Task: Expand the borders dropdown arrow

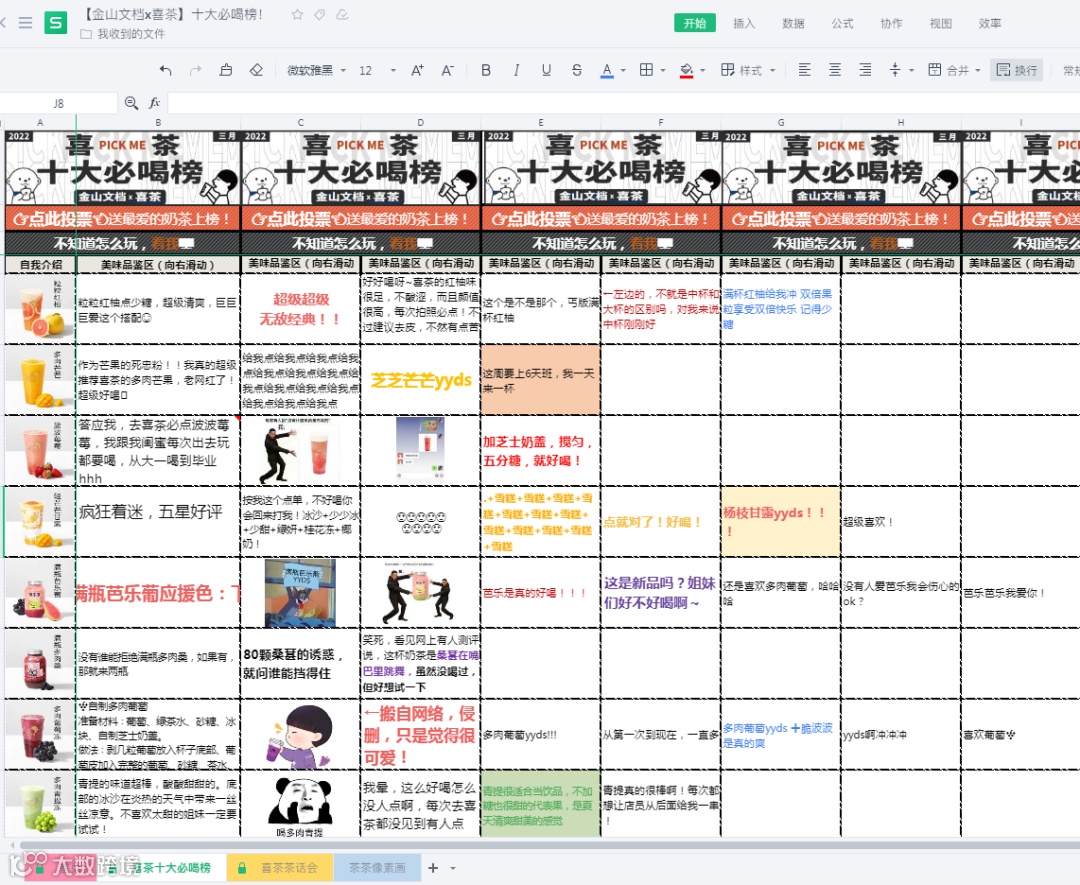Action: pos(663,70)
